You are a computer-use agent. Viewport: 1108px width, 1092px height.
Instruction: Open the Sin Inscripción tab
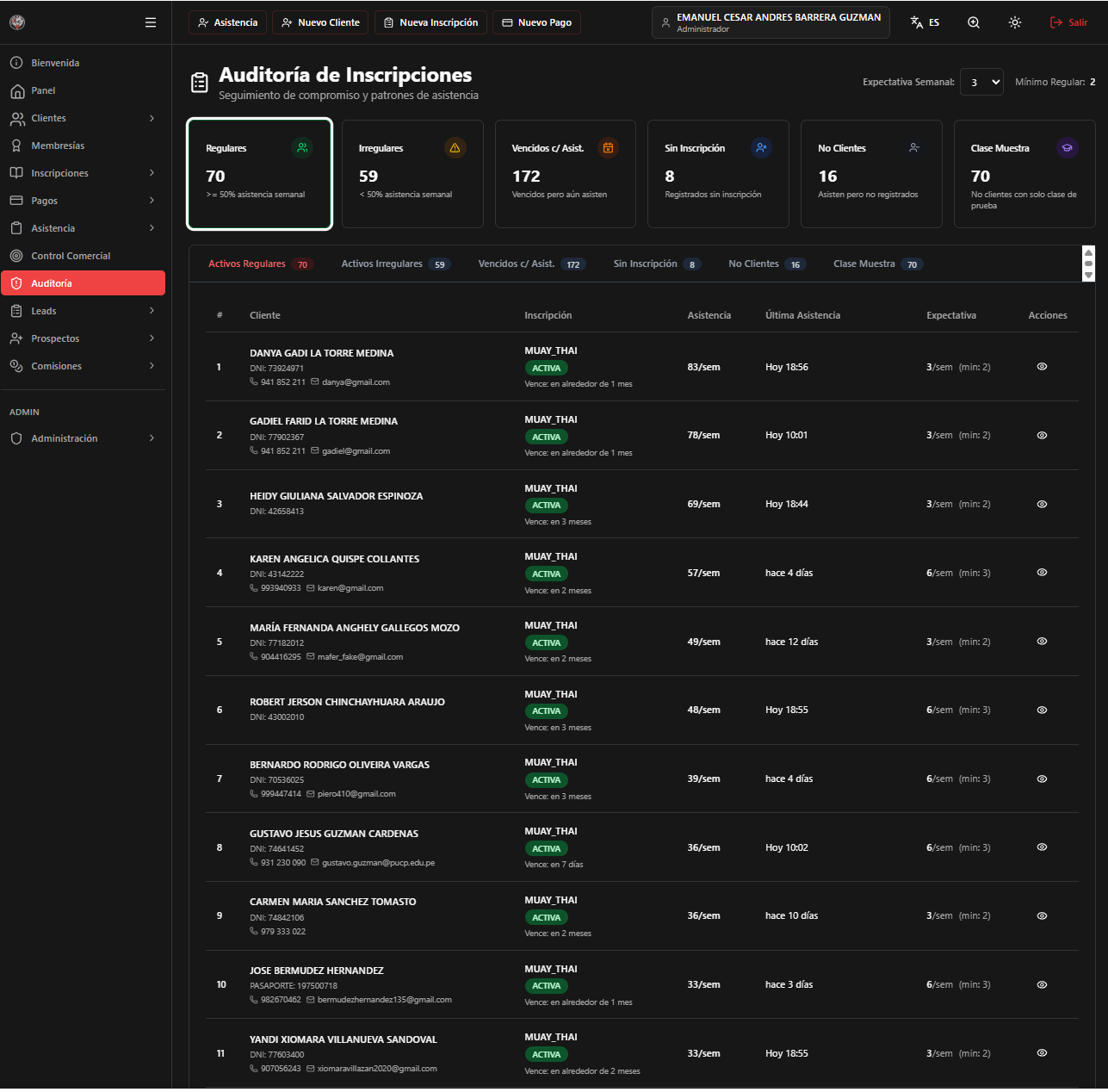click(657, 264)
